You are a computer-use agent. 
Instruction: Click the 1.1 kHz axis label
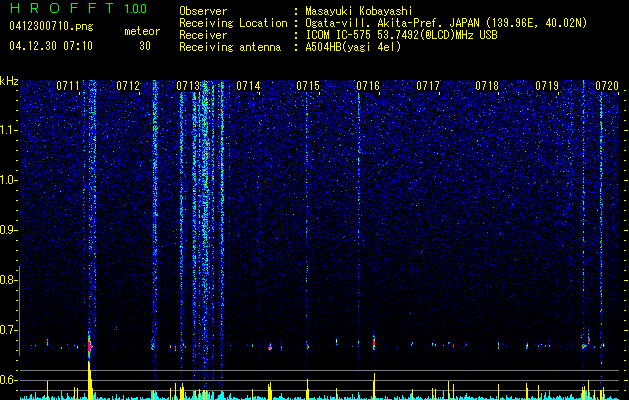[x=8, y=130]
